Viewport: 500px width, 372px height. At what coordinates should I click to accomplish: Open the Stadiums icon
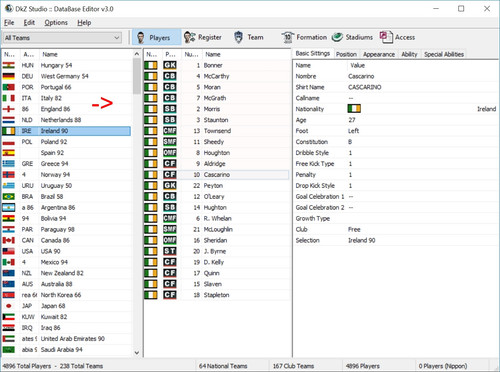(x=337, y=37)
